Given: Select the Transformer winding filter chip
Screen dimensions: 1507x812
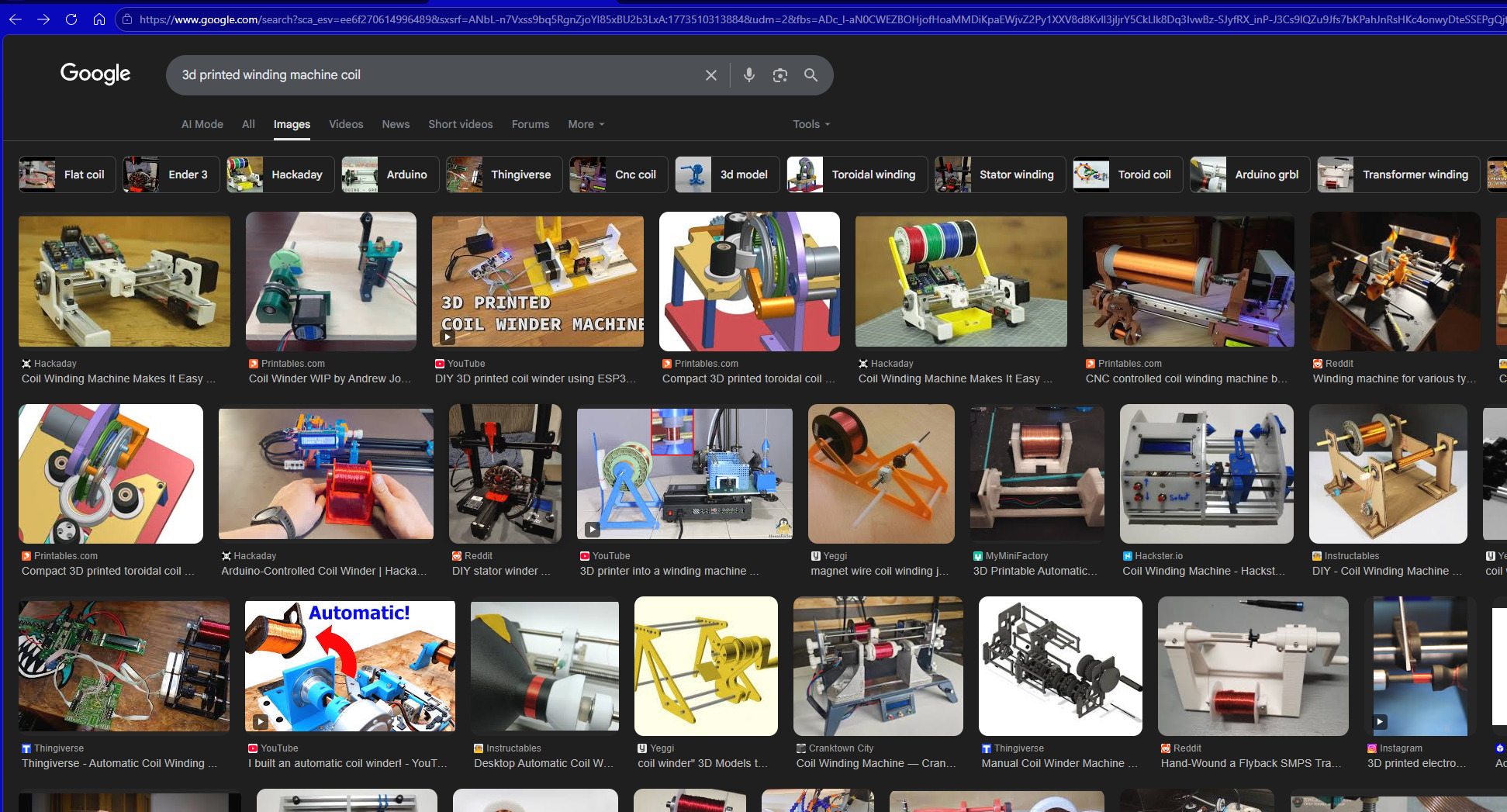Looking at the screenshot, I should 1398,174.
